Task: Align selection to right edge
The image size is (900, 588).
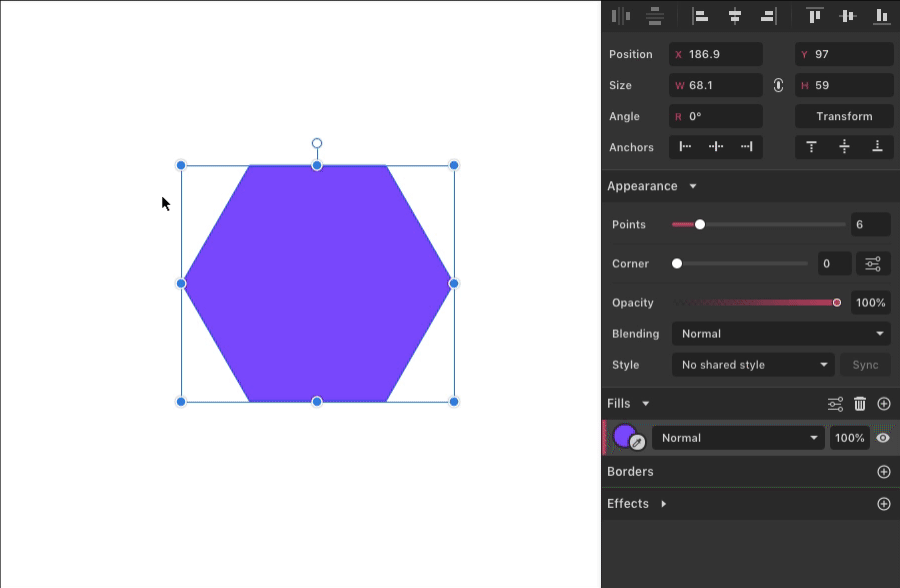Action: click(x=768, y=15)
